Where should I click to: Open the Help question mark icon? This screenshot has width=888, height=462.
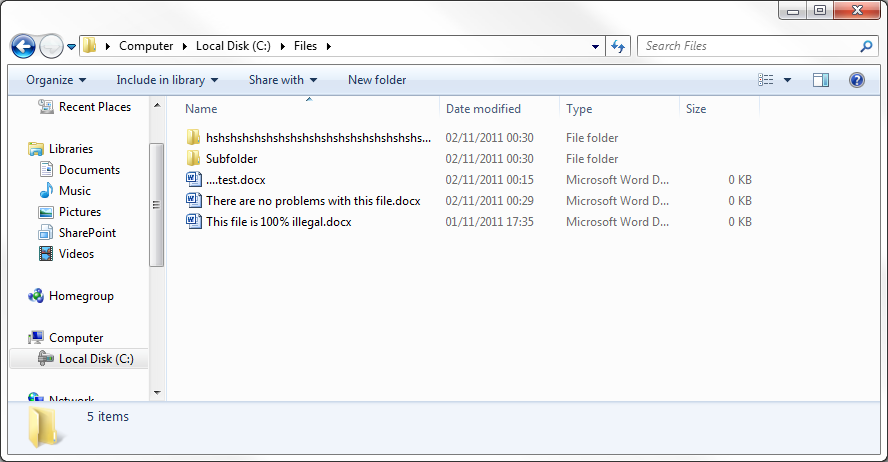pos(857,80)
